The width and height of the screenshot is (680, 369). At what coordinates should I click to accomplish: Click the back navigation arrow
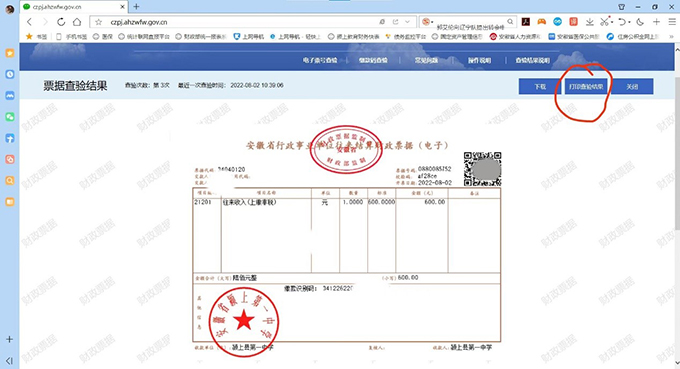coord(29,22)
